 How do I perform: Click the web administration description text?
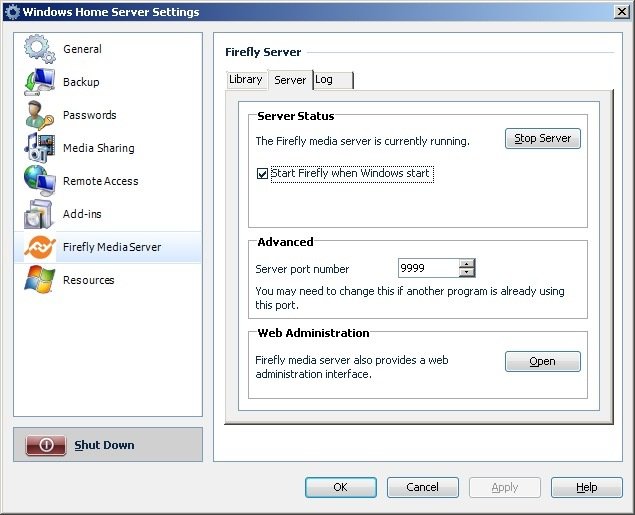352,367
